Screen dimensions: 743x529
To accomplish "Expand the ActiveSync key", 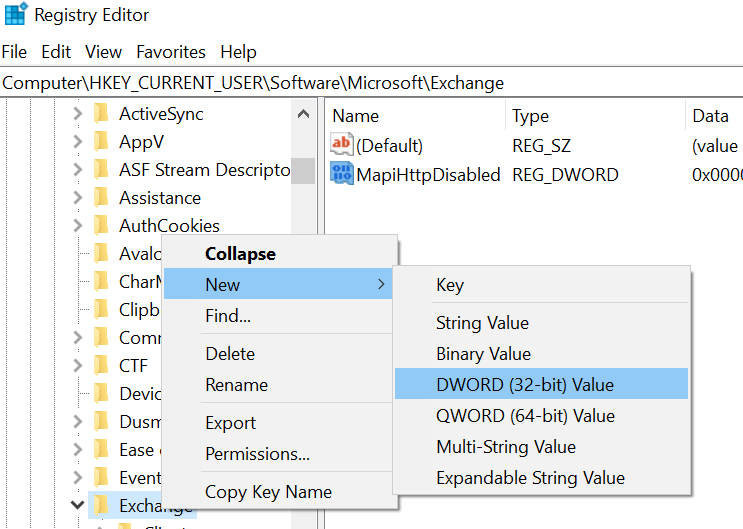I will tap(78, 114).
